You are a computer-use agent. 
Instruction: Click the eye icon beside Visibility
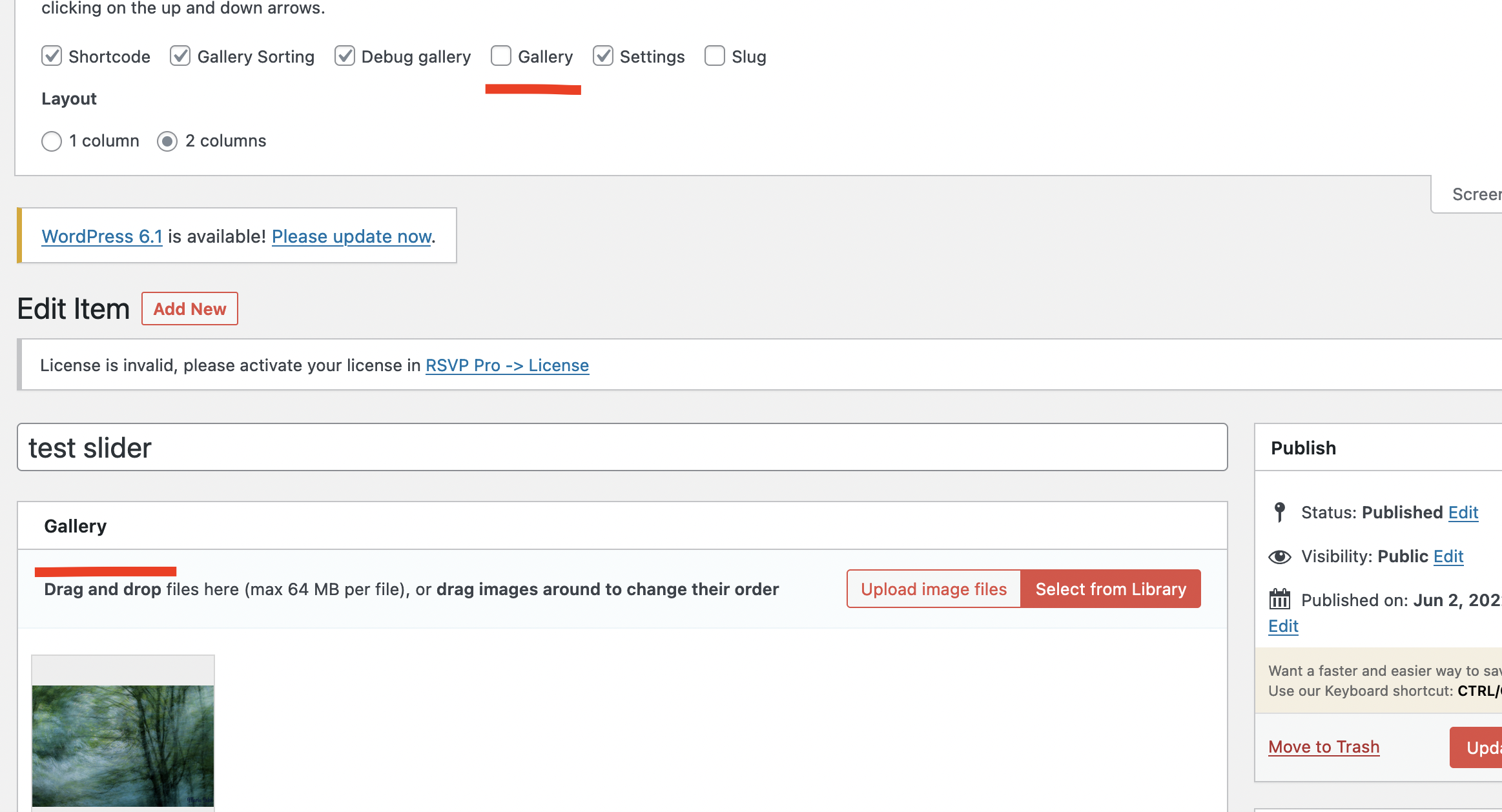[x=1279, y=556]
